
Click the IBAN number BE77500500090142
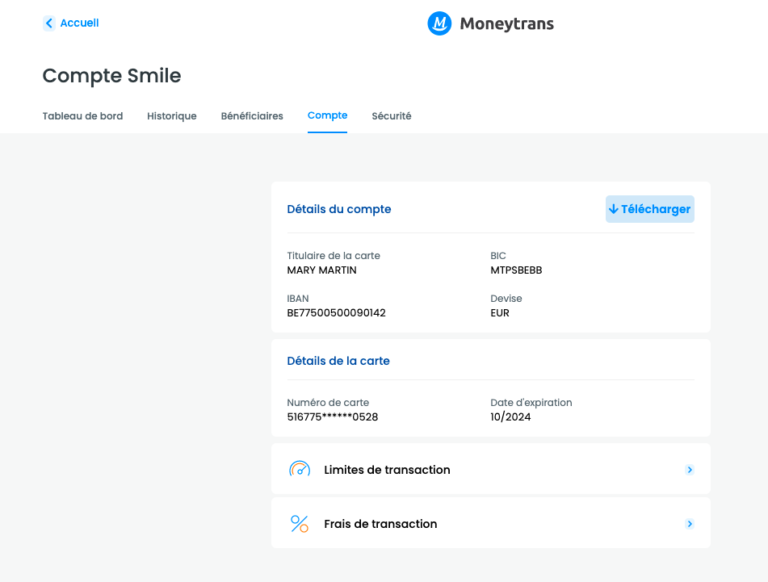tap(336, 313)
